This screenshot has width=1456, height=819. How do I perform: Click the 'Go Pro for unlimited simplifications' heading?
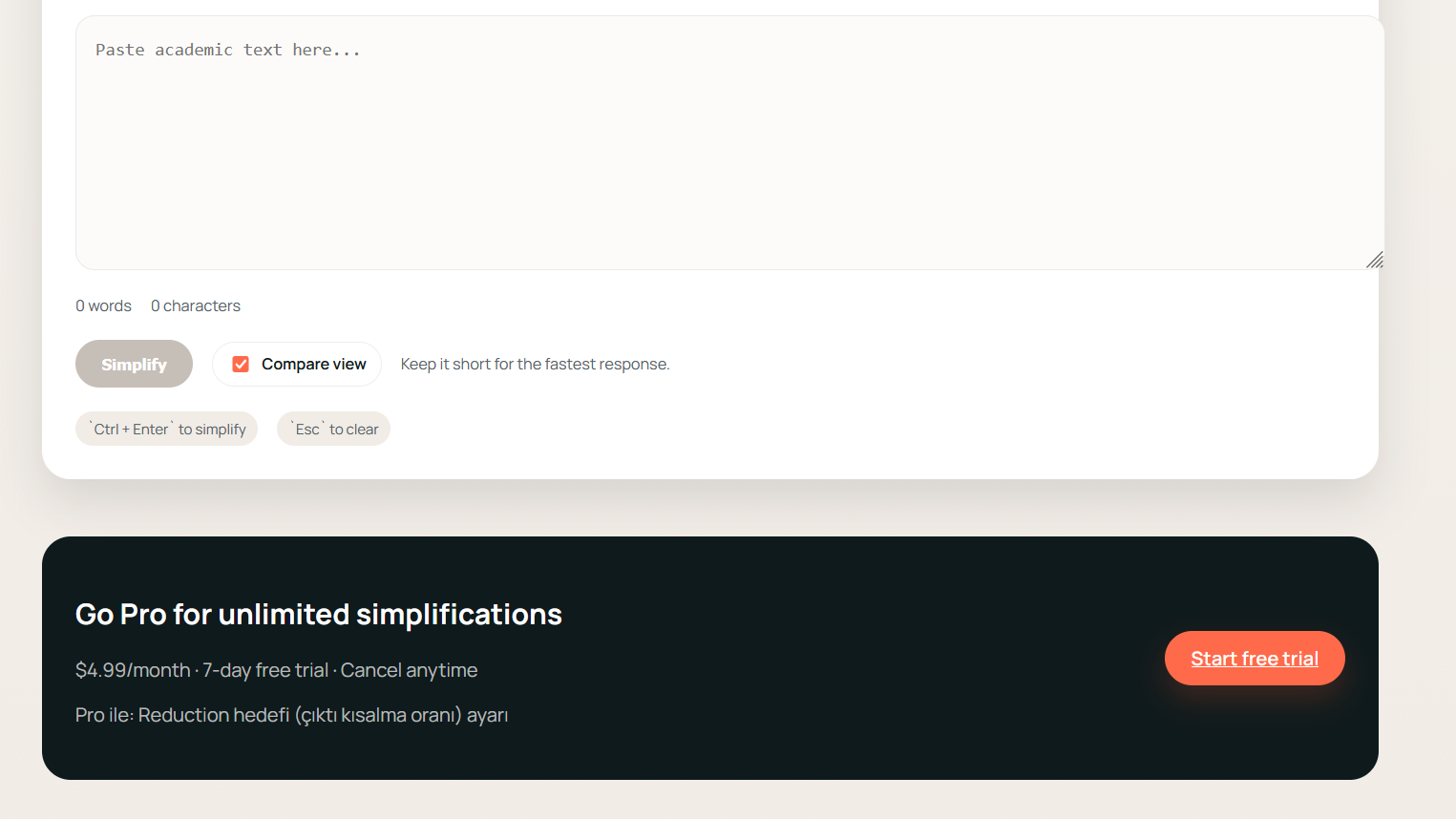[x=319, y=614]
